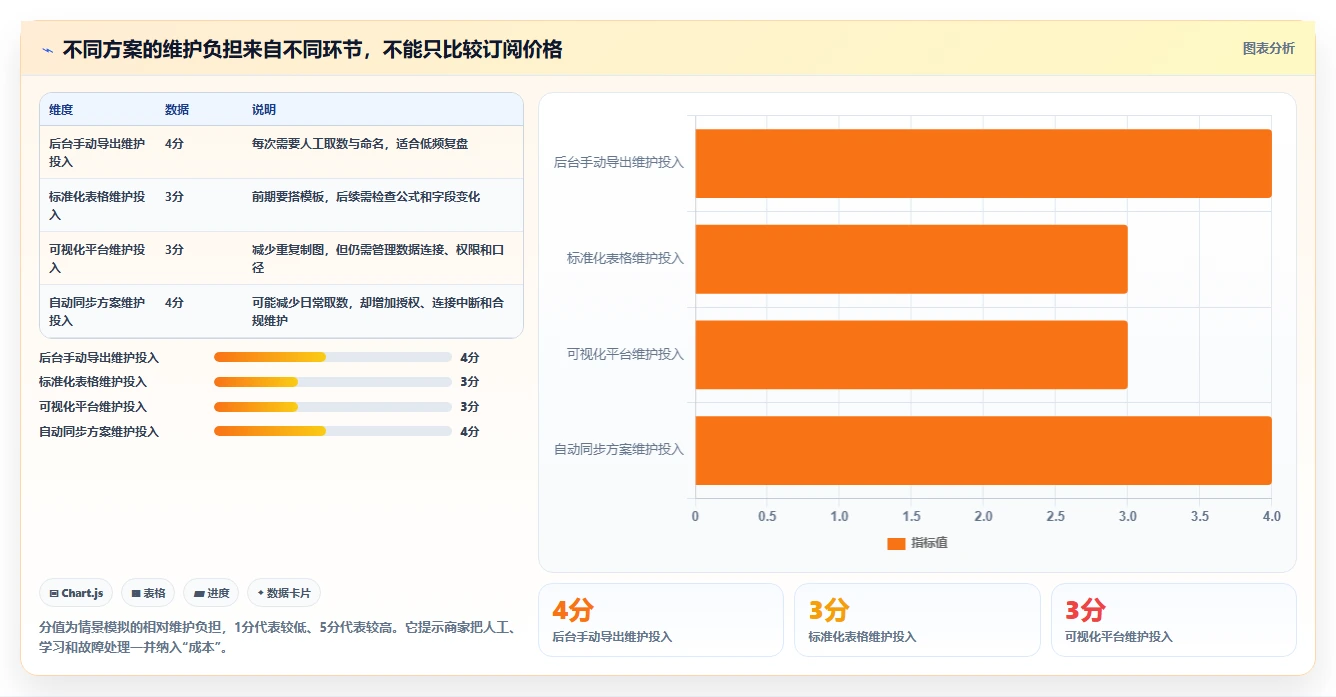The width and height of the screenshot is (1336, 697).
Task: Click the small icon before the headline
Action: pos(47,50)
